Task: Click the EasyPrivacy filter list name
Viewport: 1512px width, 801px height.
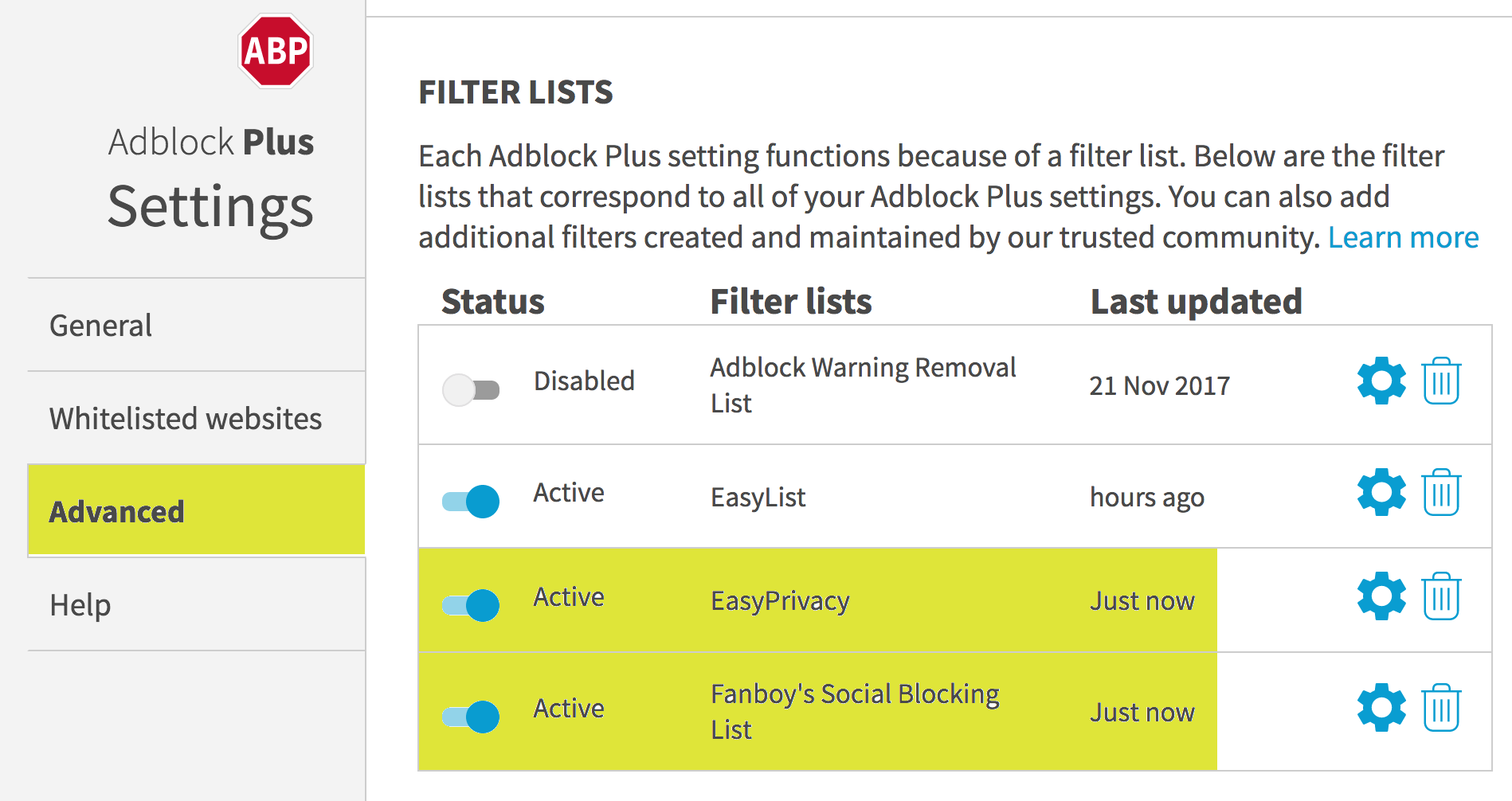Action: 780,601
